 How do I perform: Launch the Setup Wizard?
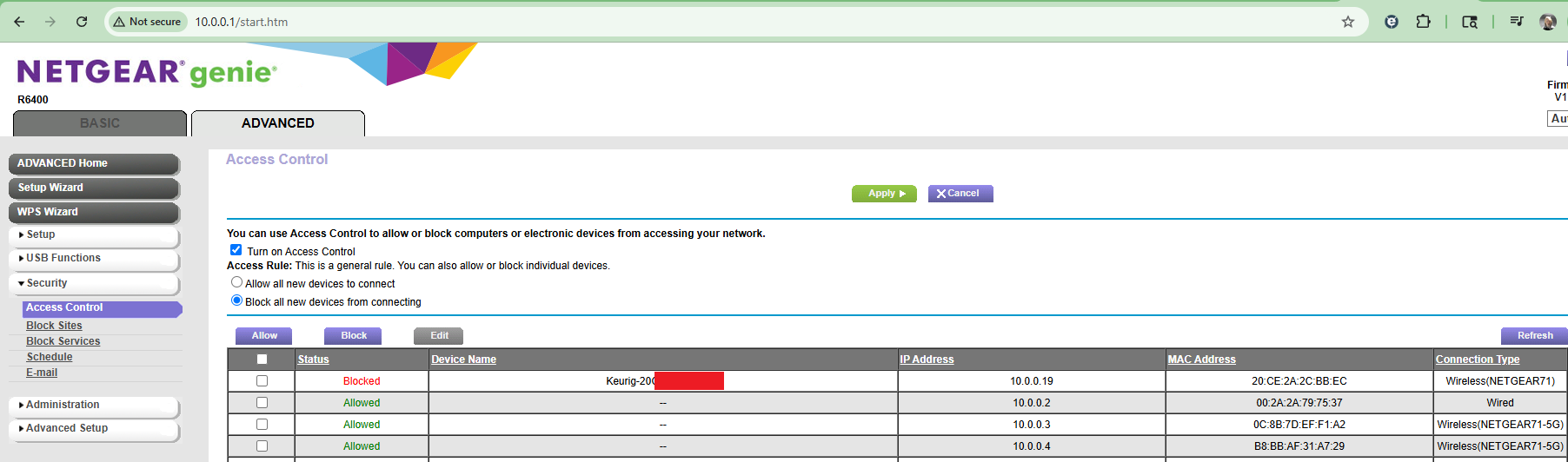pos(94,188)
